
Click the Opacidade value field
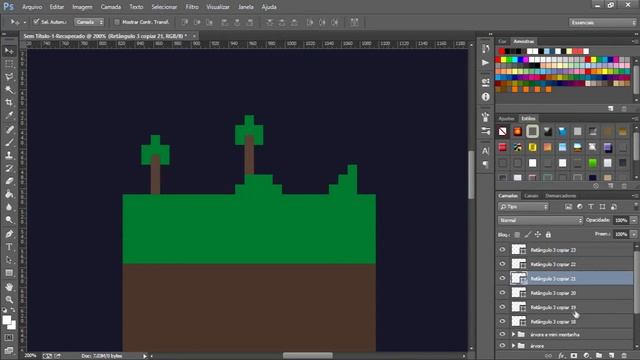pos(621,220)
